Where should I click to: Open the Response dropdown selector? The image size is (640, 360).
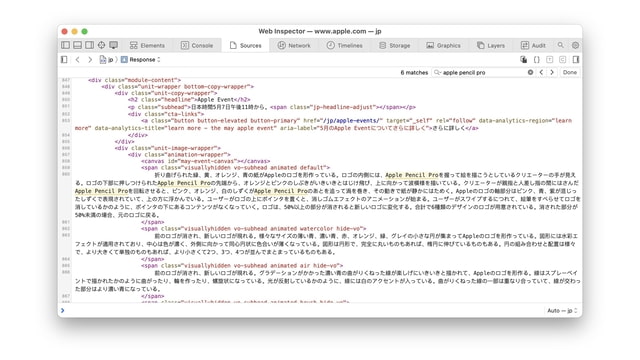(x=141, y=60)
